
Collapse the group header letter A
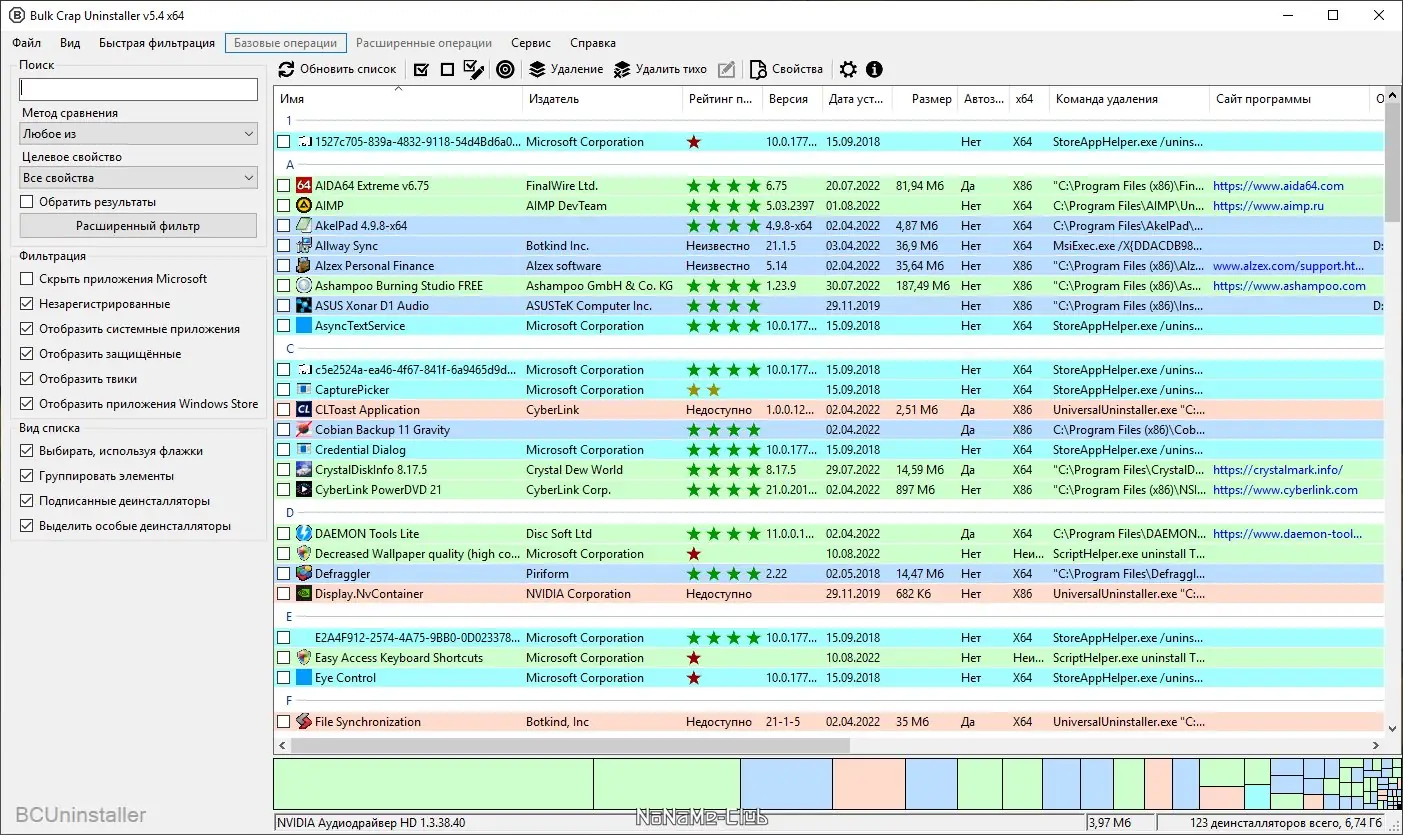(290, 165)
